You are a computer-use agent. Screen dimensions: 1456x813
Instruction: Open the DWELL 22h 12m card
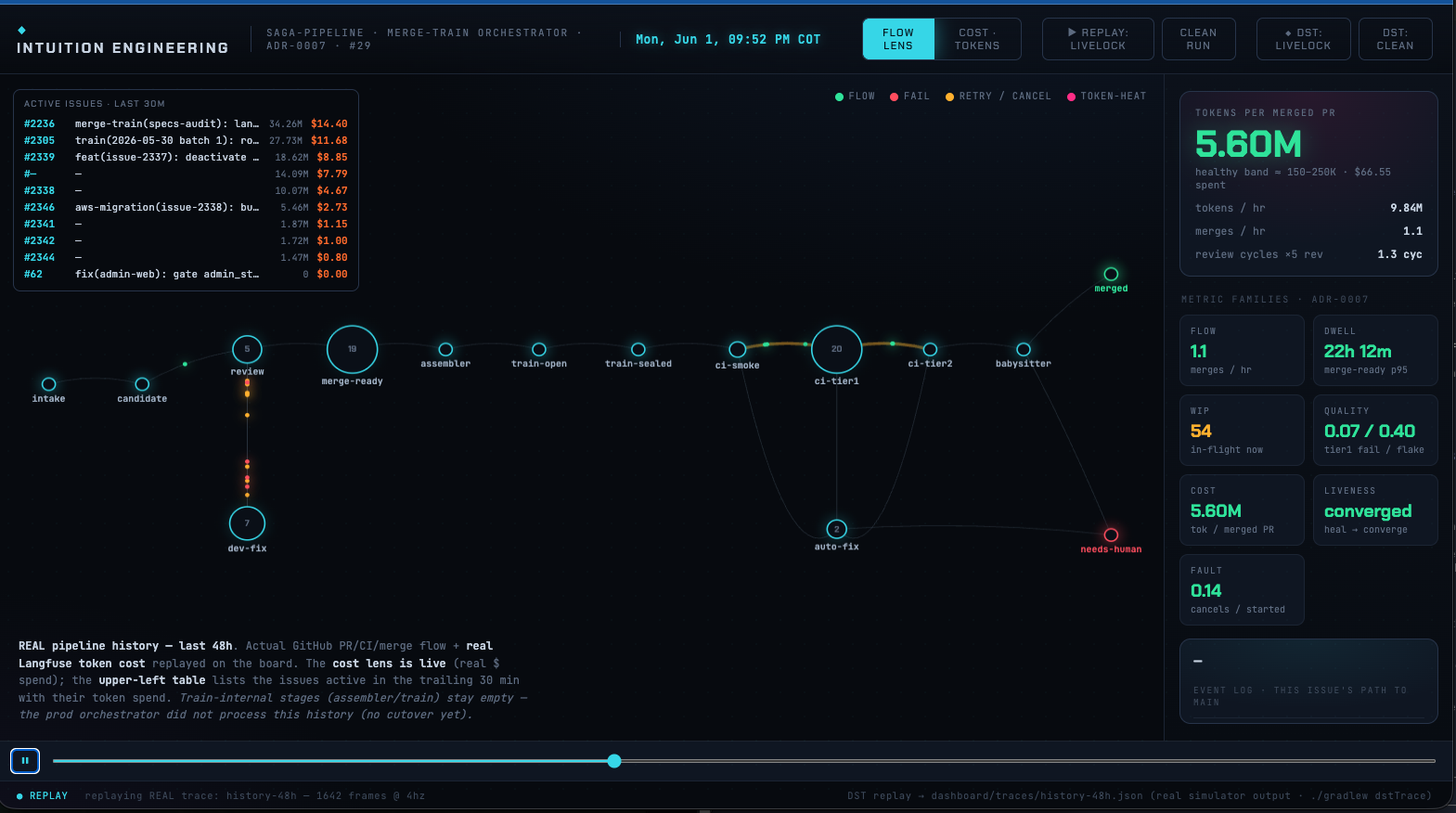1375,351
